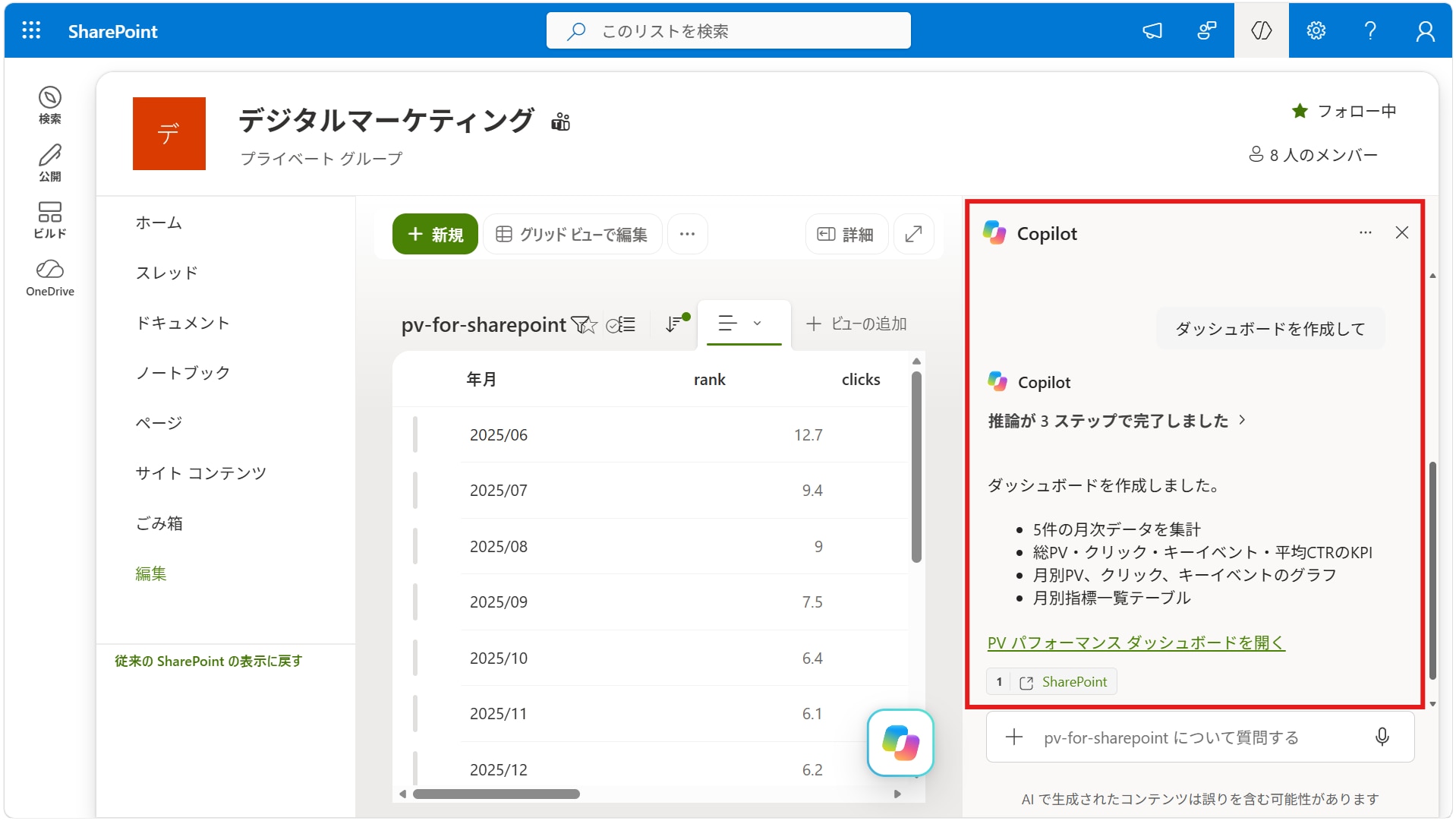The image size is (1456, 821).
Task: Open the floating Copilot button
Action: pyautogui.click(x=900, y=742)
